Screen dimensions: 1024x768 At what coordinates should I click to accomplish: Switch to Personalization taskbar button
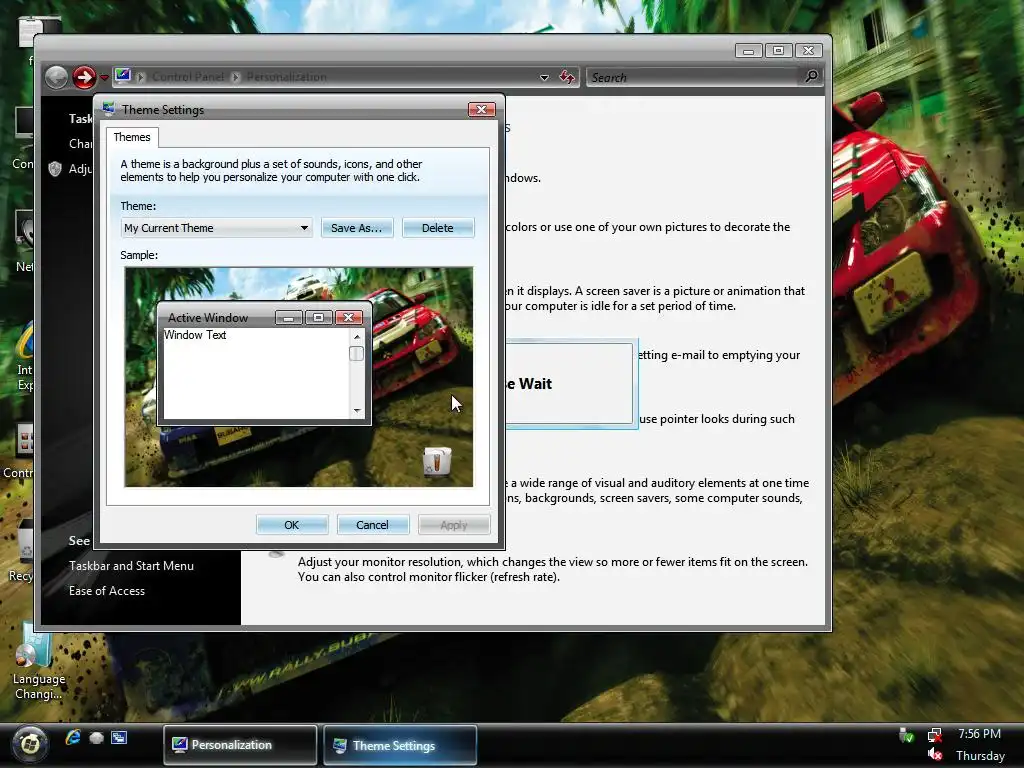240,745
